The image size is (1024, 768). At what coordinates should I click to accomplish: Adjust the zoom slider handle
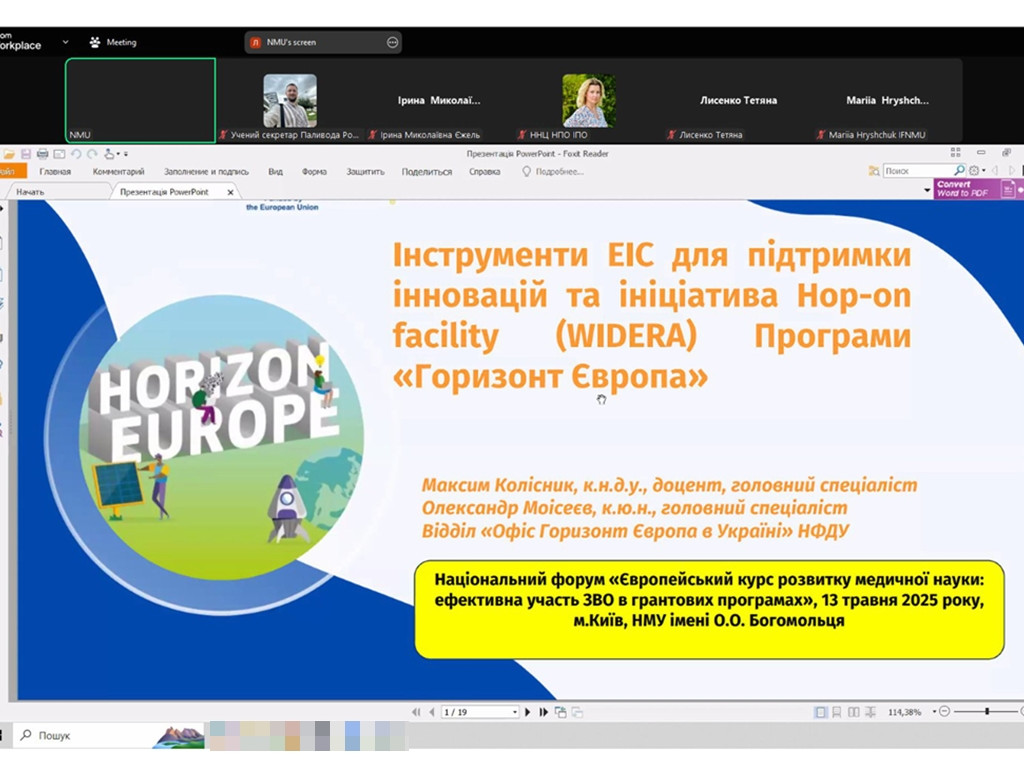(x=987, y=712)
